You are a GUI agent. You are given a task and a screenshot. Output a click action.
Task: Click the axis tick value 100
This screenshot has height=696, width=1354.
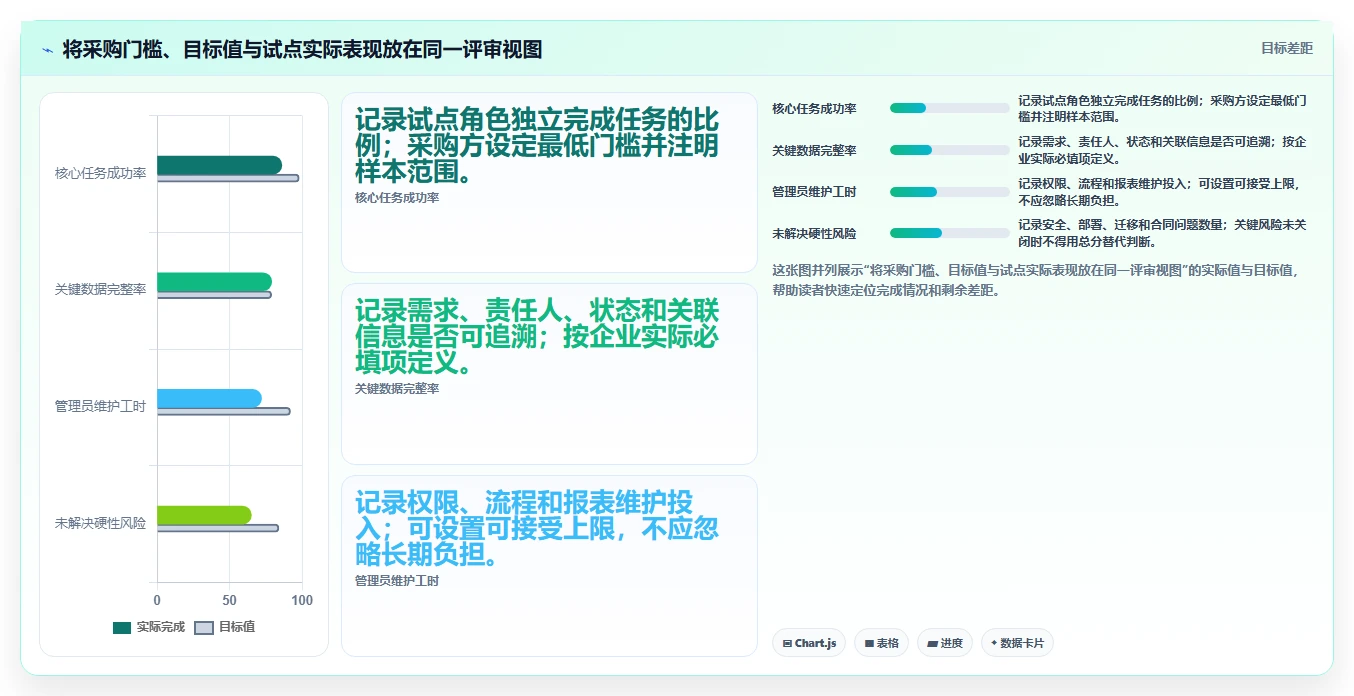click(302, 600)
